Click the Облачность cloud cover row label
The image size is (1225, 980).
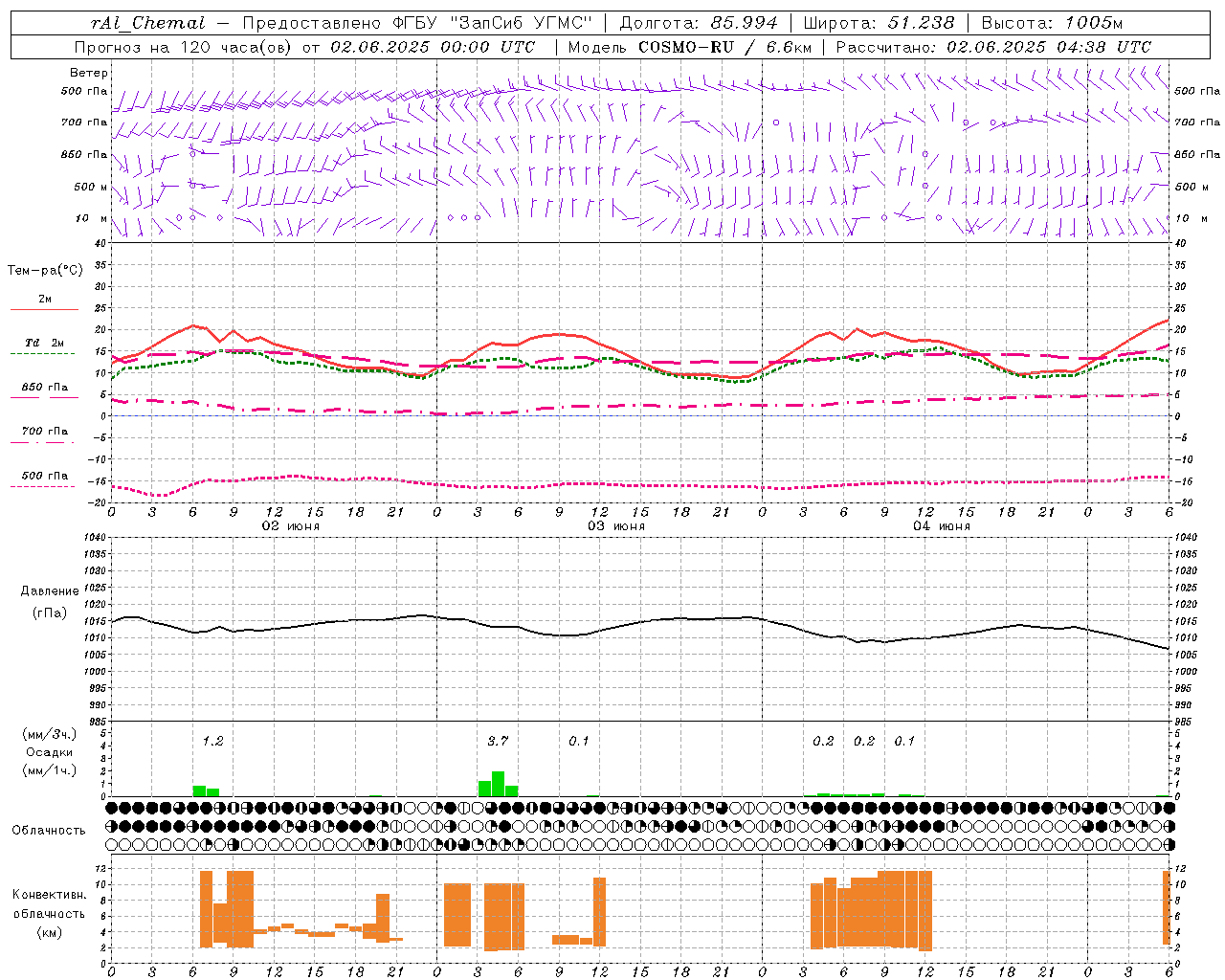click(49, 831)
